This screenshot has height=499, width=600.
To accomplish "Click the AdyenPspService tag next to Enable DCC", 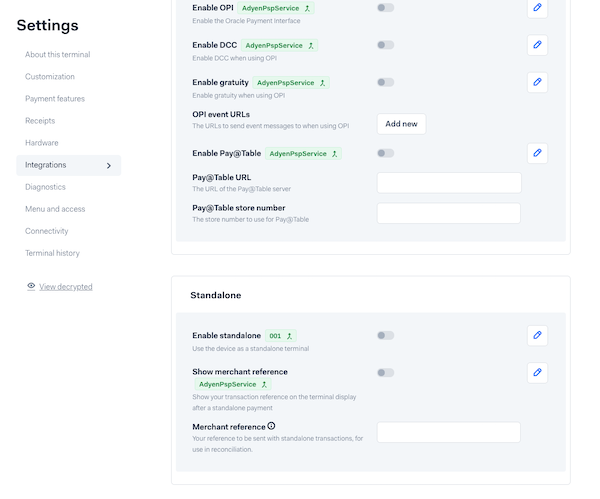I will point(279,46).
